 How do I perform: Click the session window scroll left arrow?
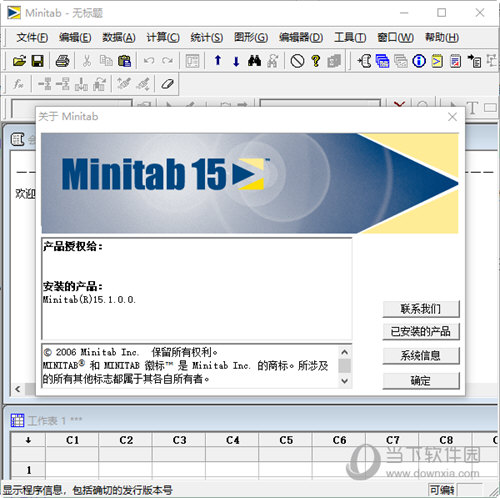18,389
